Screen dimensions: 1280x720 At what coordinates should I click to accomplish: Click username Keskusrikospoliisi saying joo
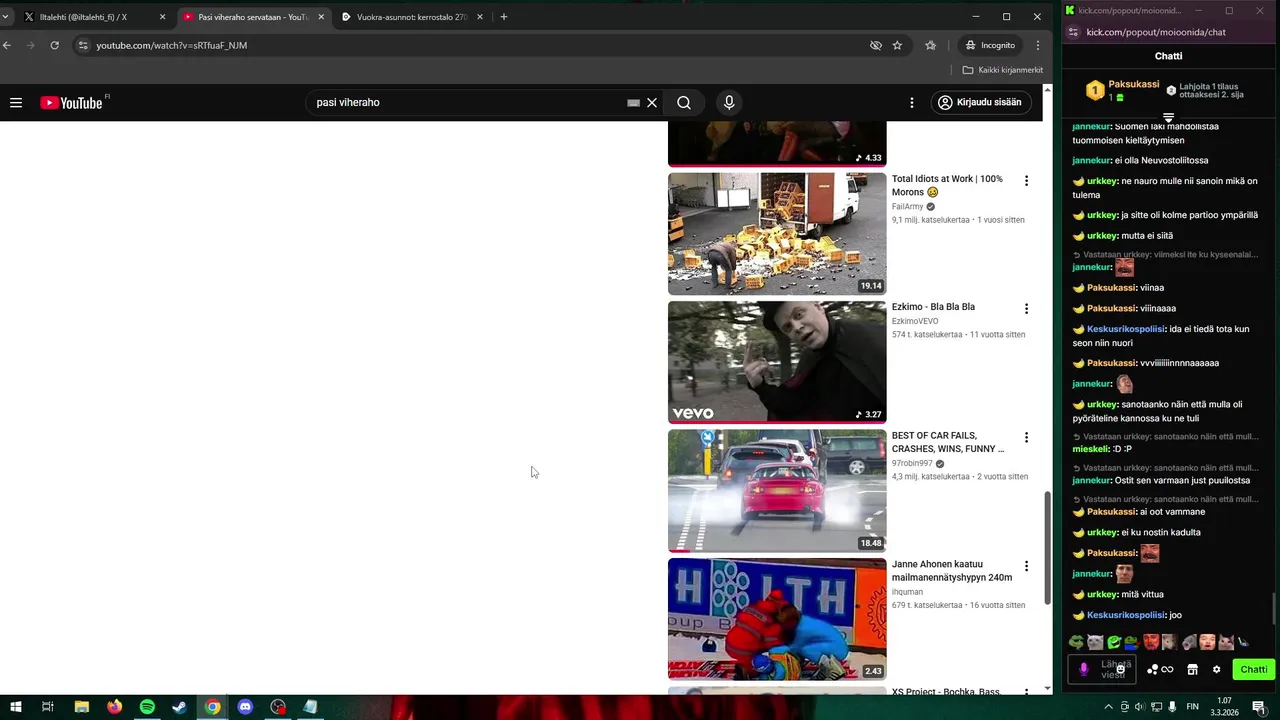(1126, 615)
